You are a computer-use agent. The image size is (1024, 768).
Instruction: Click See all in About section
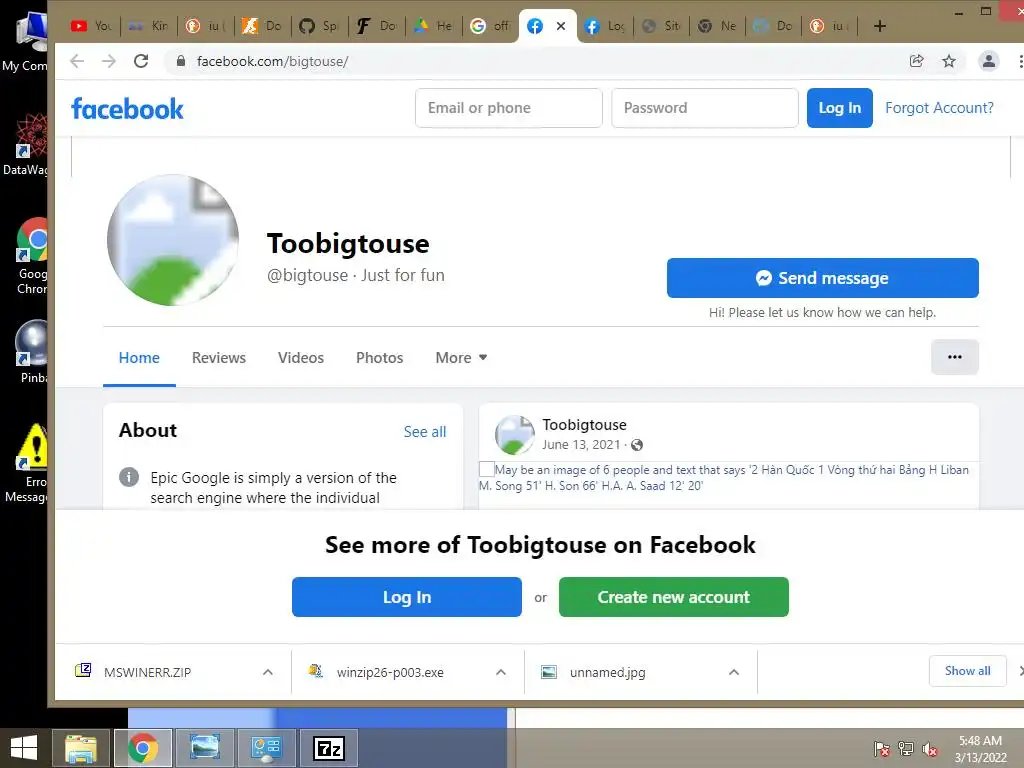point(424,432)
